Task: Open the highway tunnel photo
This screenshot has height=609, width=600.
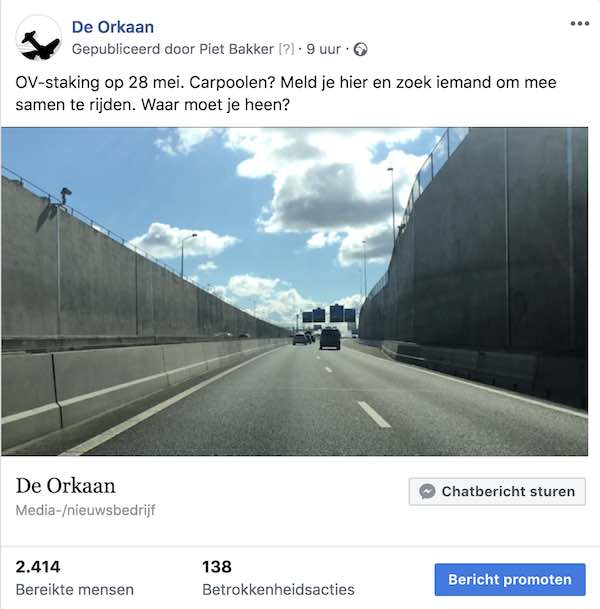Action: point(294,291)
